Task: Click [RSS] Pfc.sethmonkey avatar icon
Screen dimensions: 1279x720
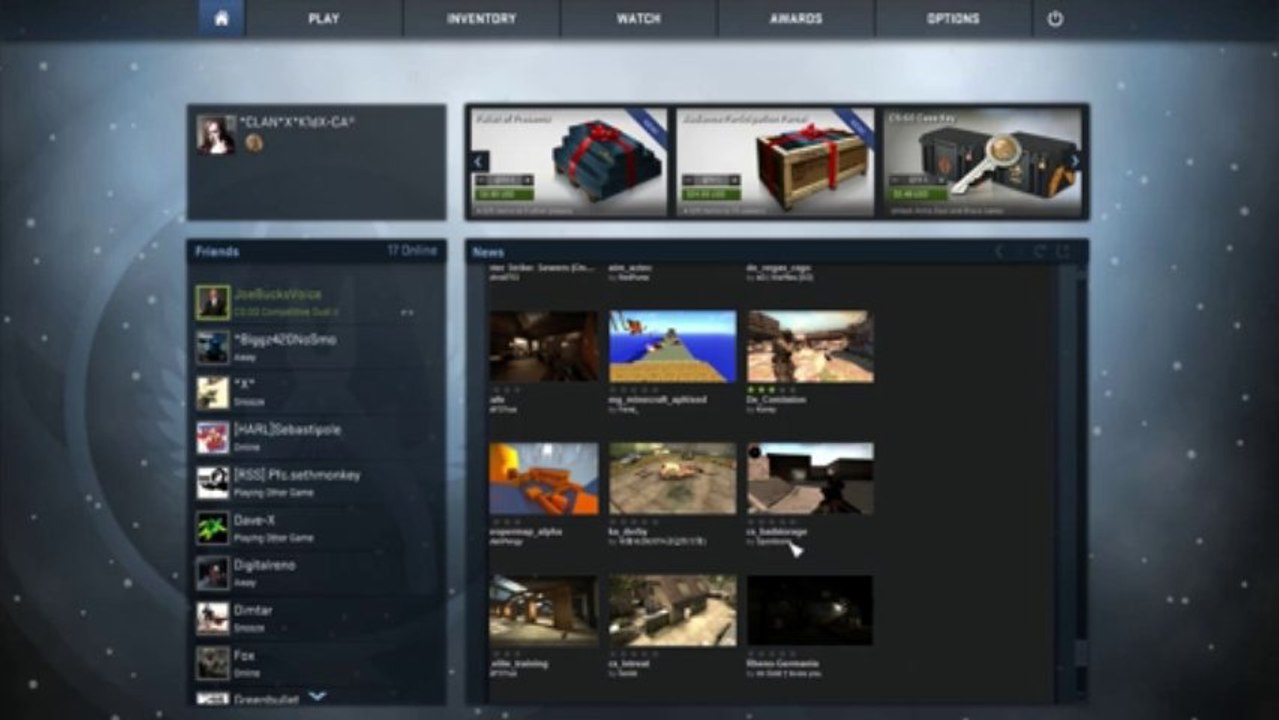Action: click(x=212, y=483)
